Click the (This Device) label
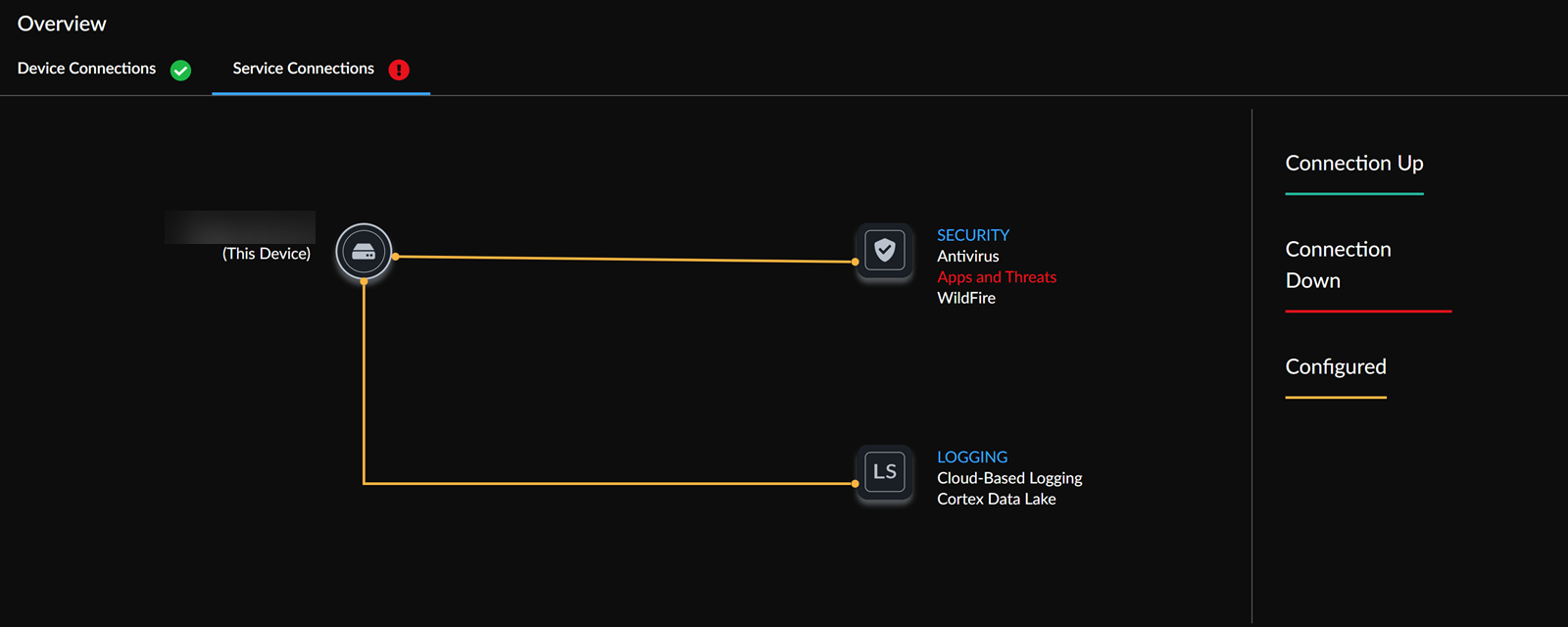The image size is (1568, 627). (x=266, y=254)
